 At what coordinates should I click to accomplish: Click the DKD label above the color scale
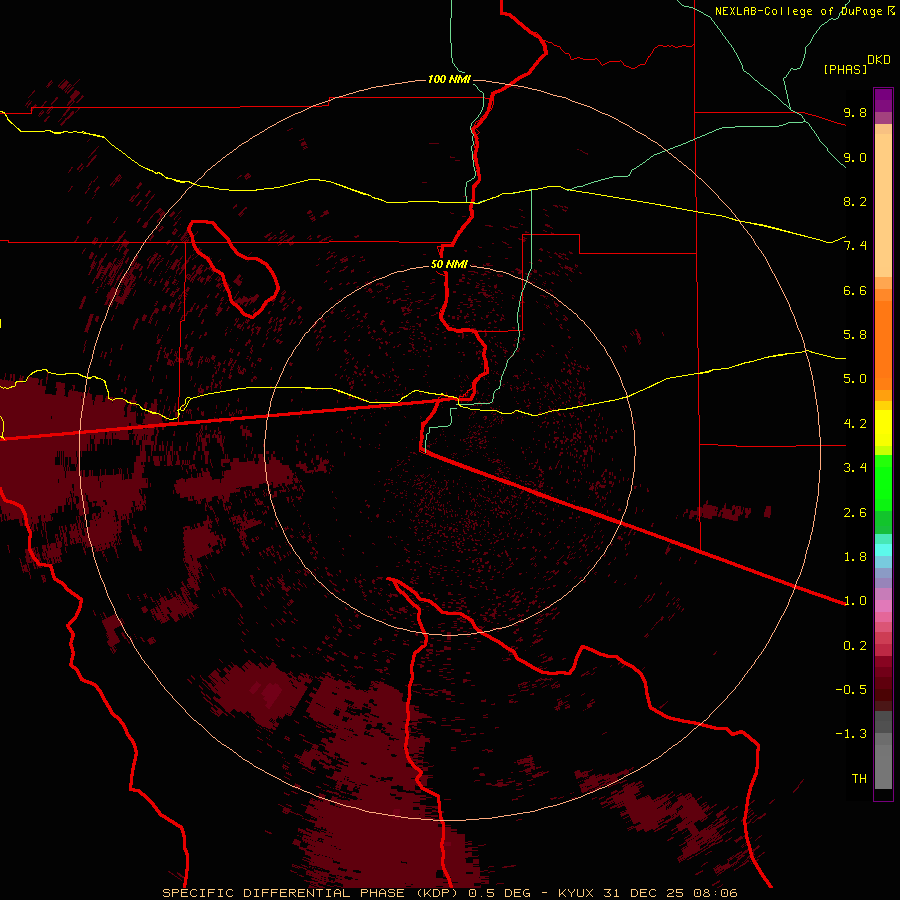point(879,60)
